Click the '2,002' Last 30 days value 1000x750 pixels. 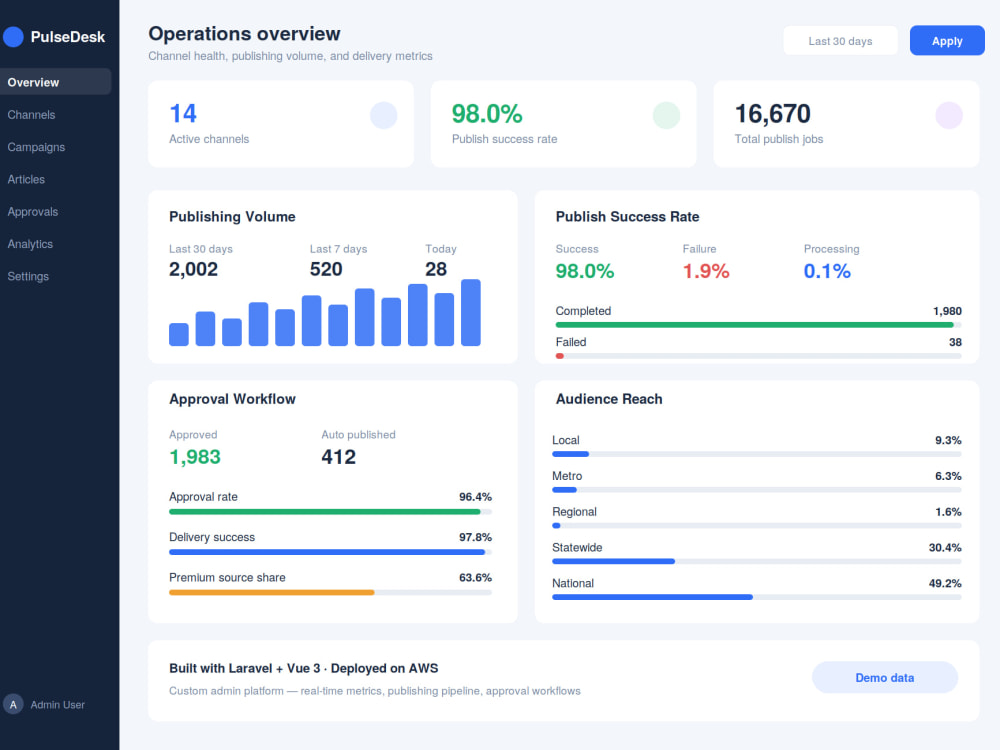click(193, 269)
